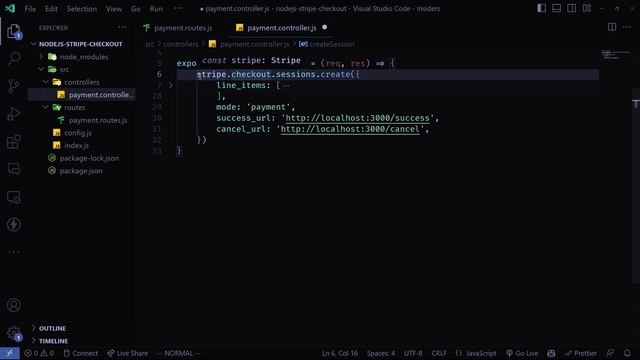Change UTF-8 file encoding
Viewport: 640px width, 360px height.
coord(413,353)
